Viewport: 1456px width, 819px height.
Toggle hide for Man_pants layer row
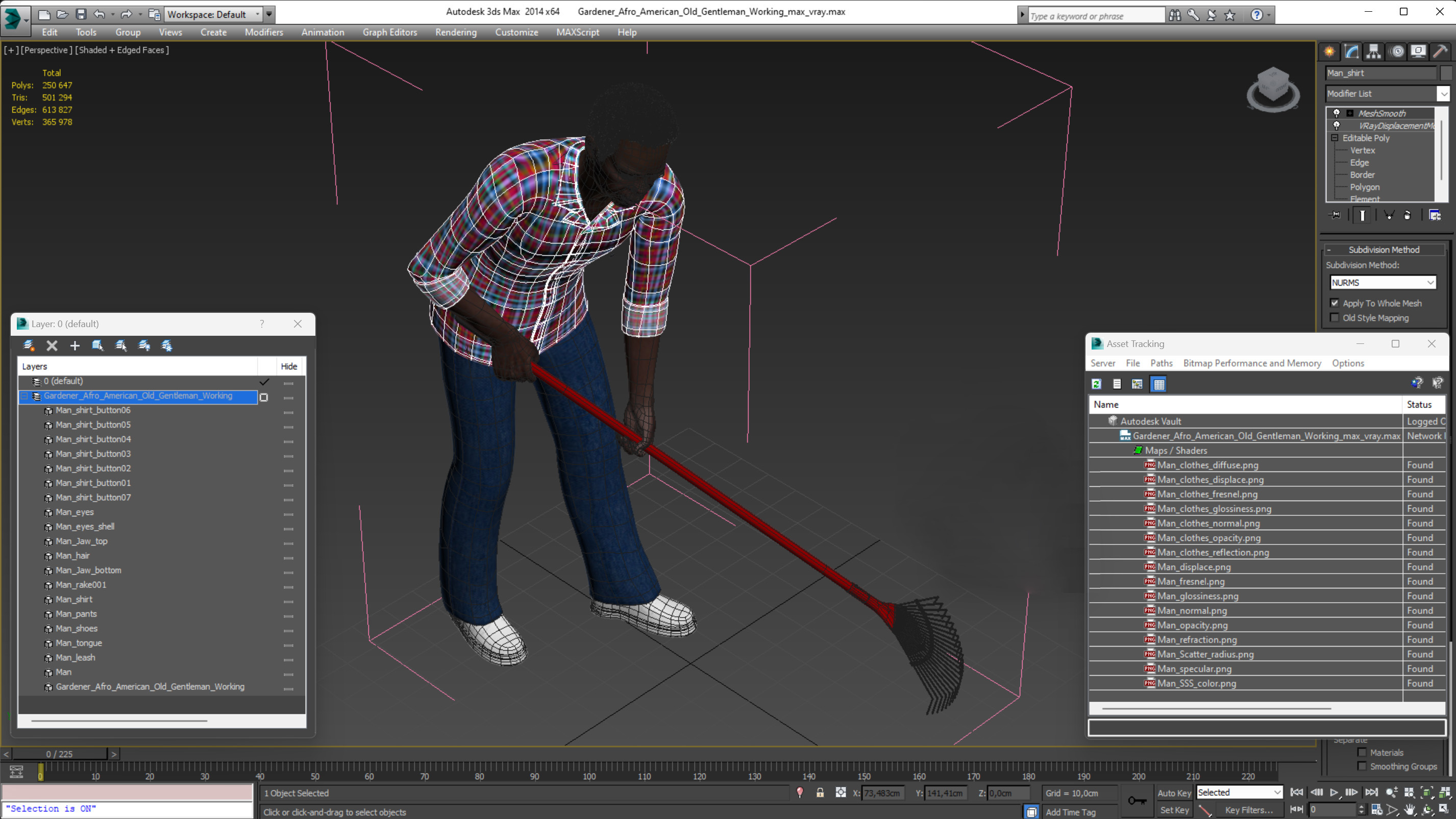[289, 616]
